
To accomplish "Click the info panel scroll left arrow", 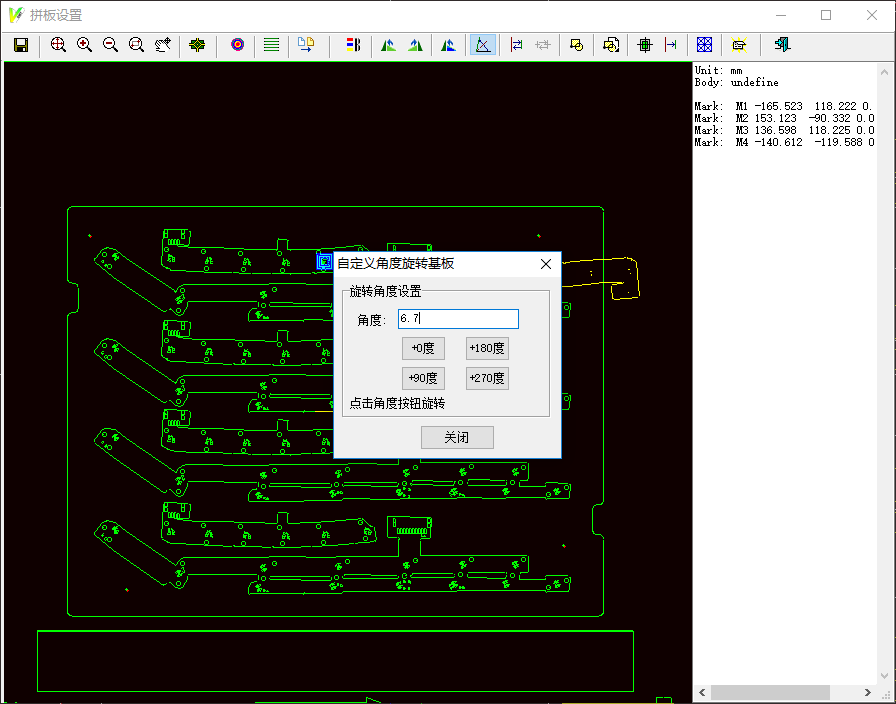I will click(x=702, y=693).
